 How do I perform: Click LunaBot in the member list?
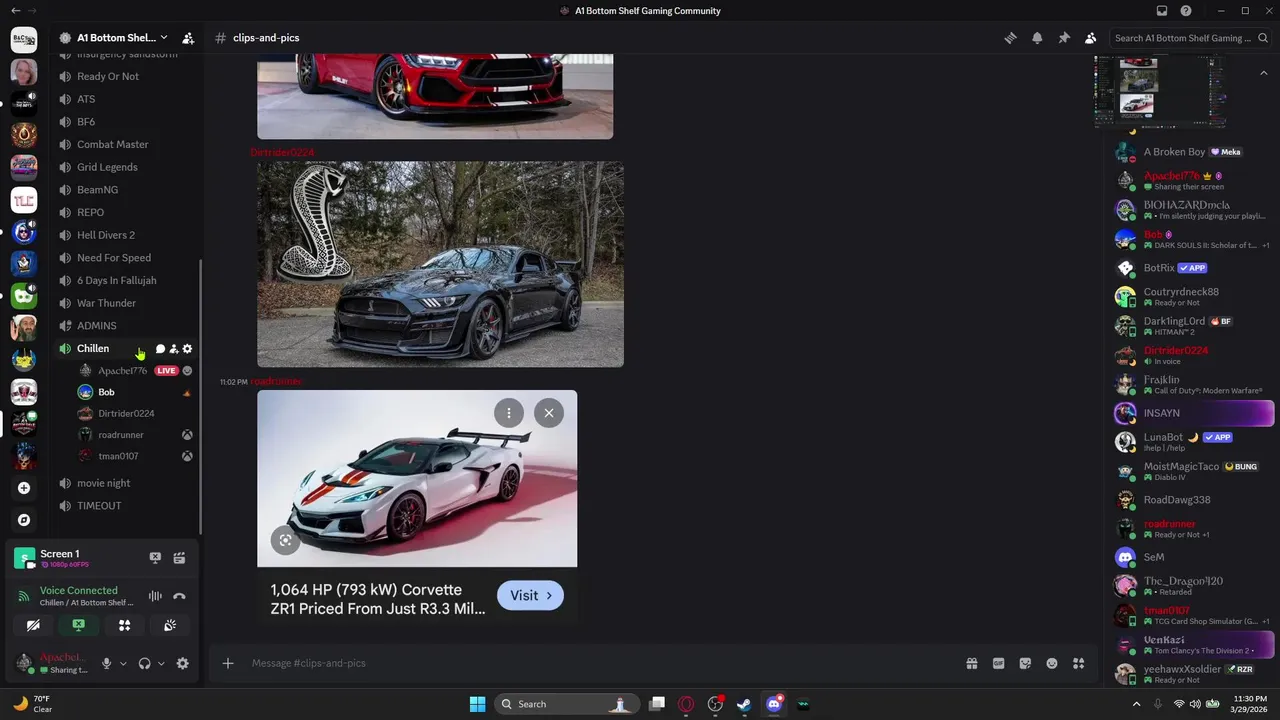pyautogui.click(x=1194, y=442)
